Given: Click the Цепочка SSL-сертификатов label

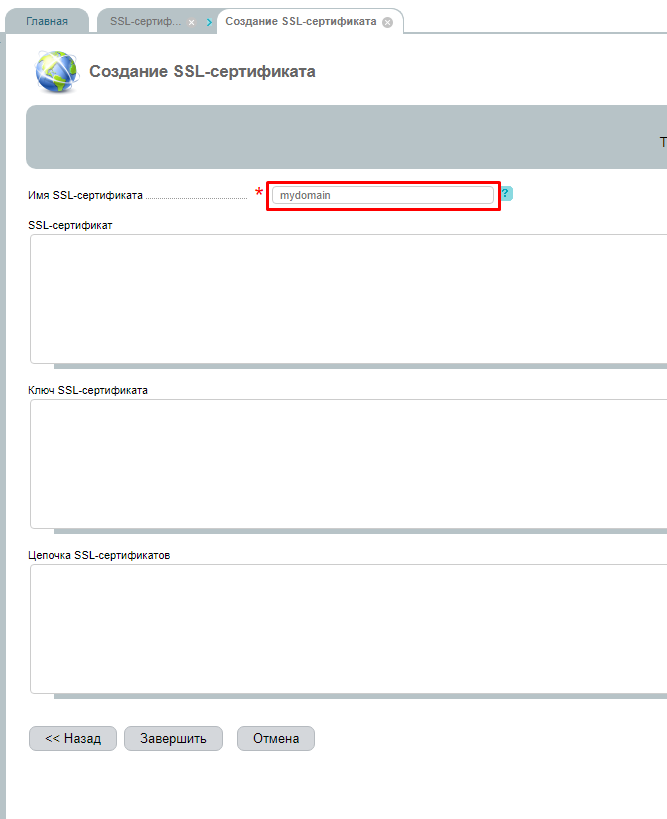Looking at the screenshot, I should 99,555.
